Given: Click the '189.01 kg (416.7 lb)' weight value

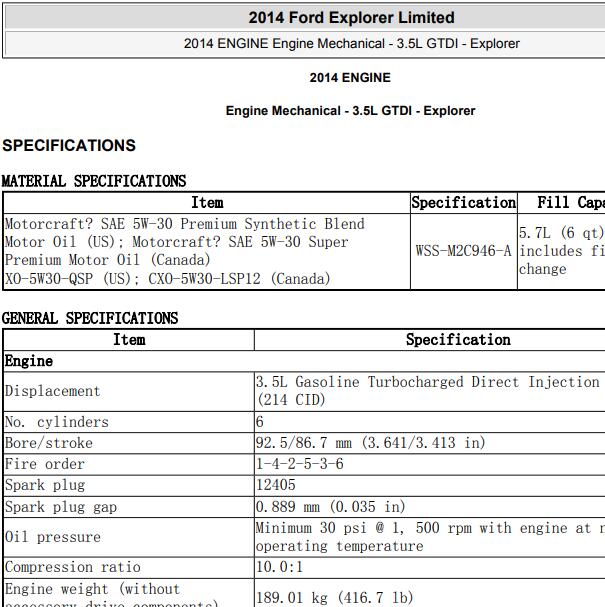Looking at the screenshot, I should (334, 598).
